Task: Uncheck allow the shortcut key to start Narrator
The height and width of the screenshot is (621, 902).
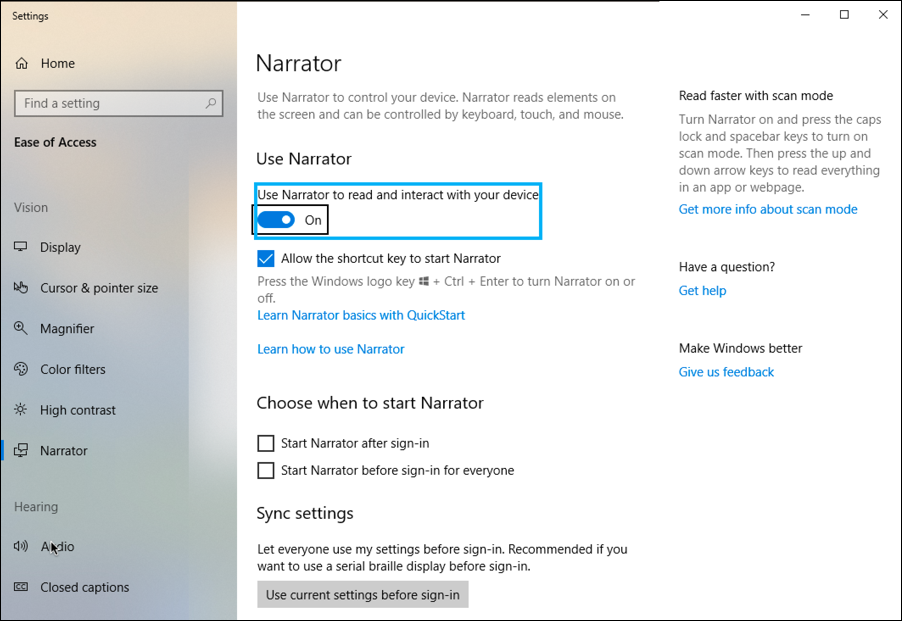Action: tap(265, 258)
